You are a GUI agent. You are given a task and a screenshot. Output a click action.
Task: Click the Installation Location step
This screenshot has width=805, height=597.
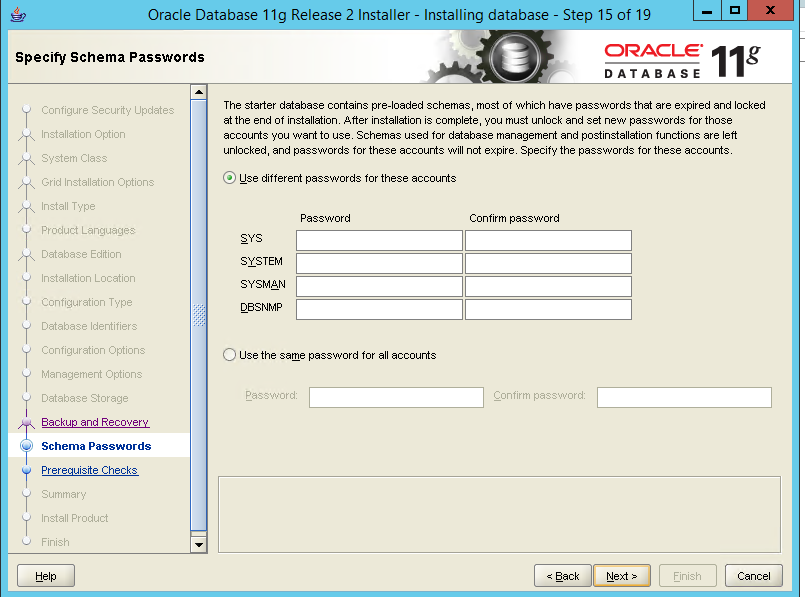click(88, 278)
